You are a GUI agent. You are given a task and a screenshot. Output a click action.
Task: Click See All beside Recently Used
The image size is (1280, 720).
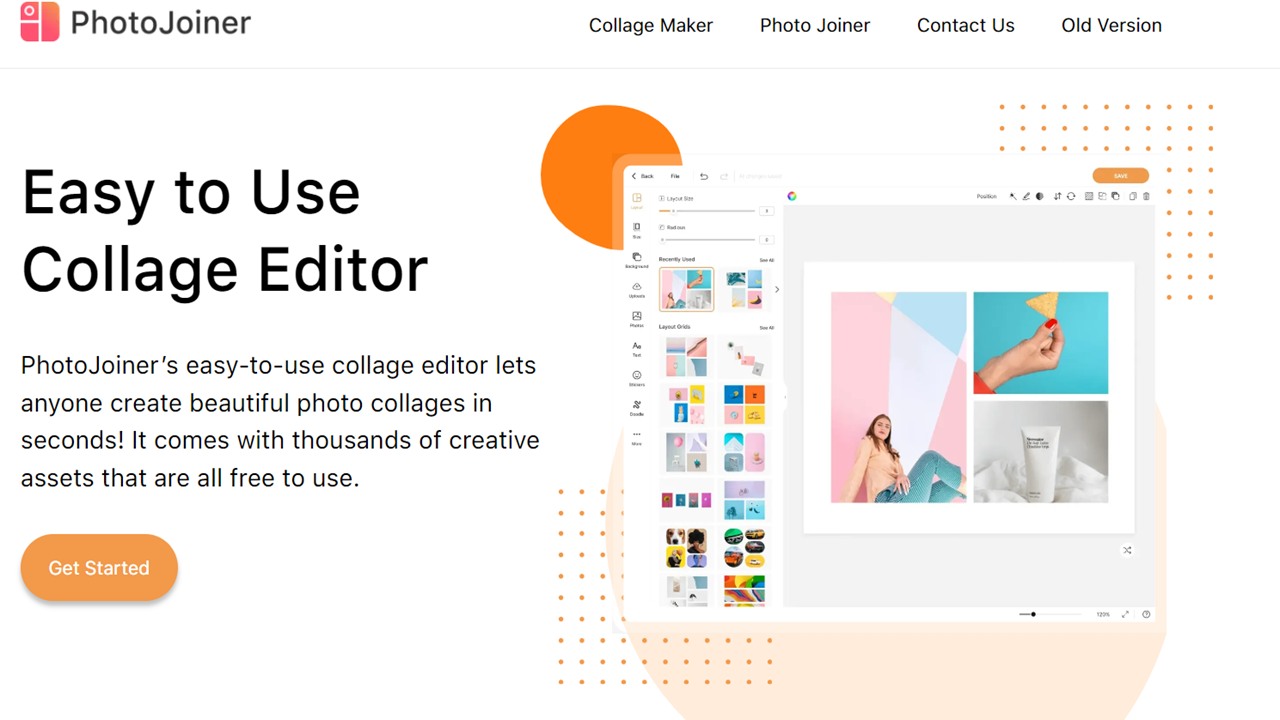[766, 260]
